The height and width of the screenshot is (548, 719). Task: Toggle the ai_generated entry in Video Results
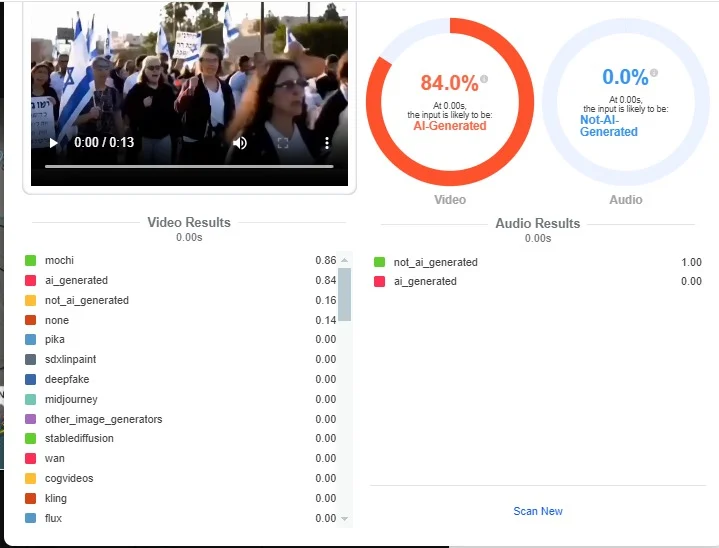(76, 281)
